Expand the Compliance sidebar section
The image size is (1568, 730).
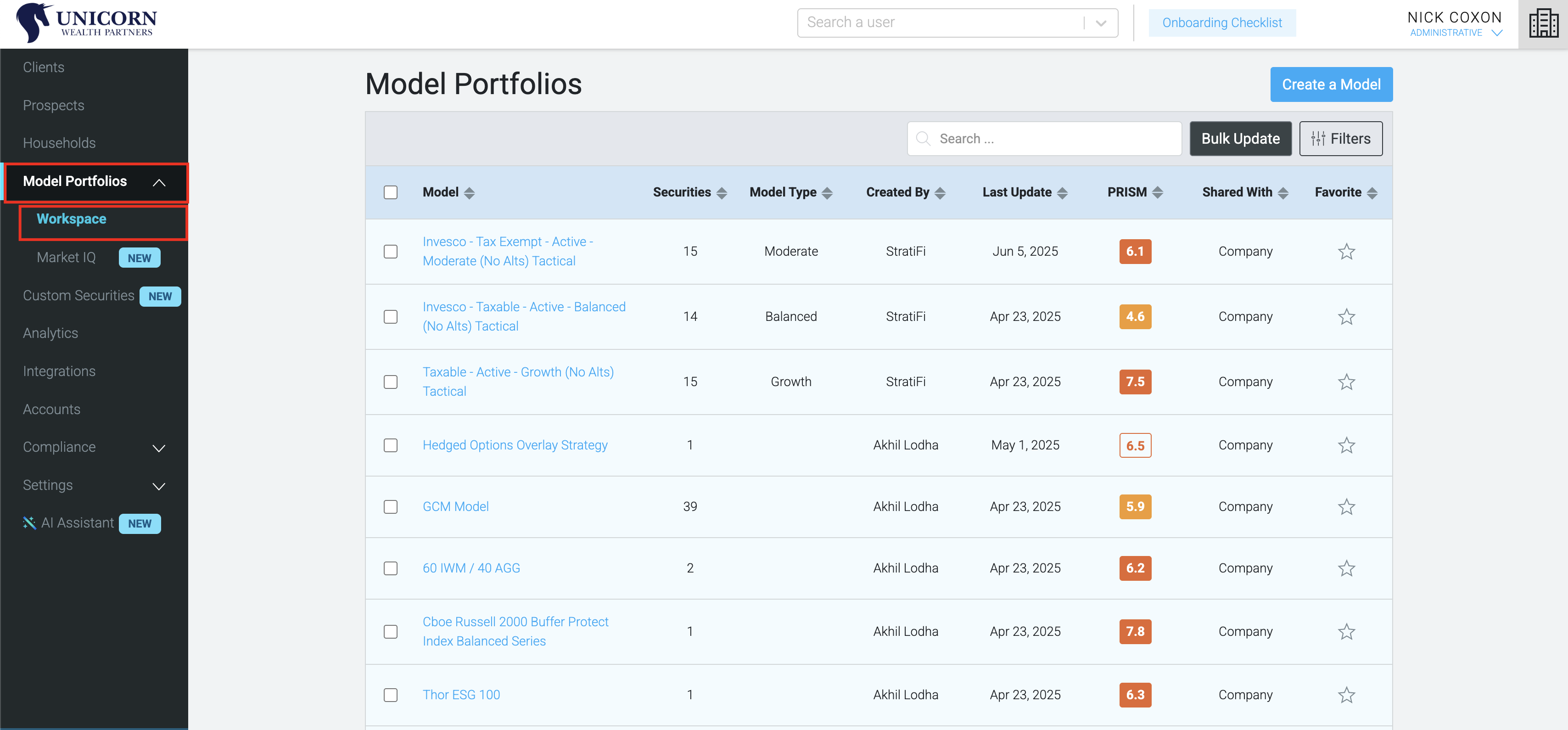coord(159,448)
